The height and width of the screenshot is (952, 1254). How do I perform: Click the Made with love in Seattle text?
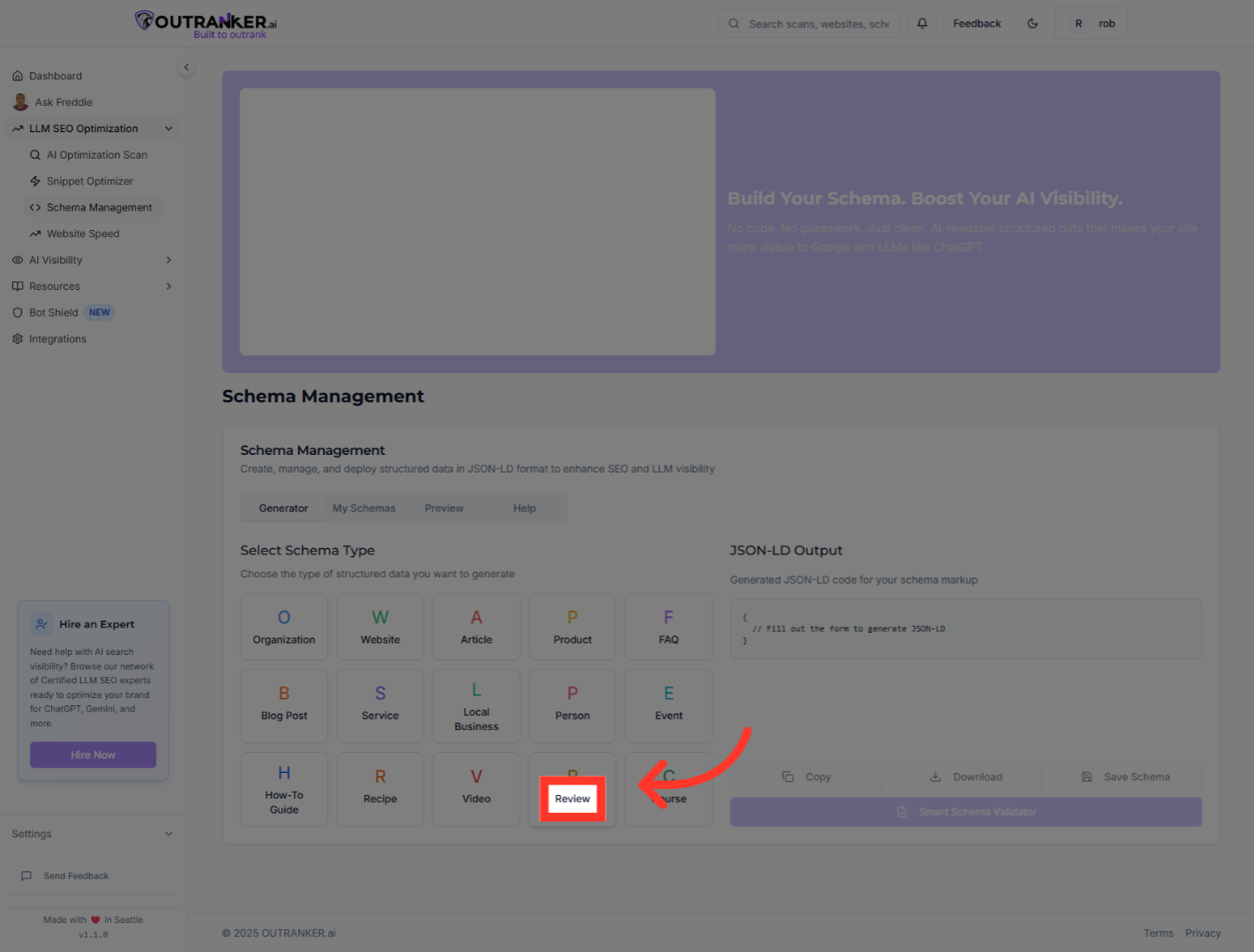tap(93, 919)
